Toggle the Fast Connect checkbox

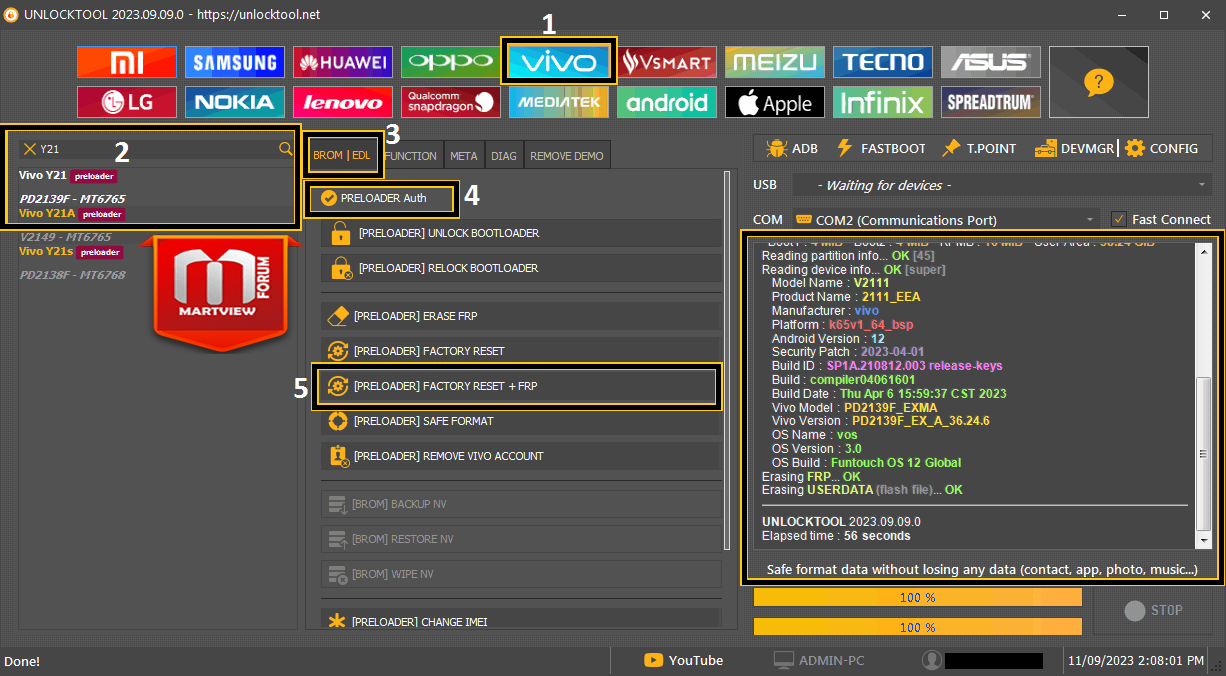click(1119, 219)
